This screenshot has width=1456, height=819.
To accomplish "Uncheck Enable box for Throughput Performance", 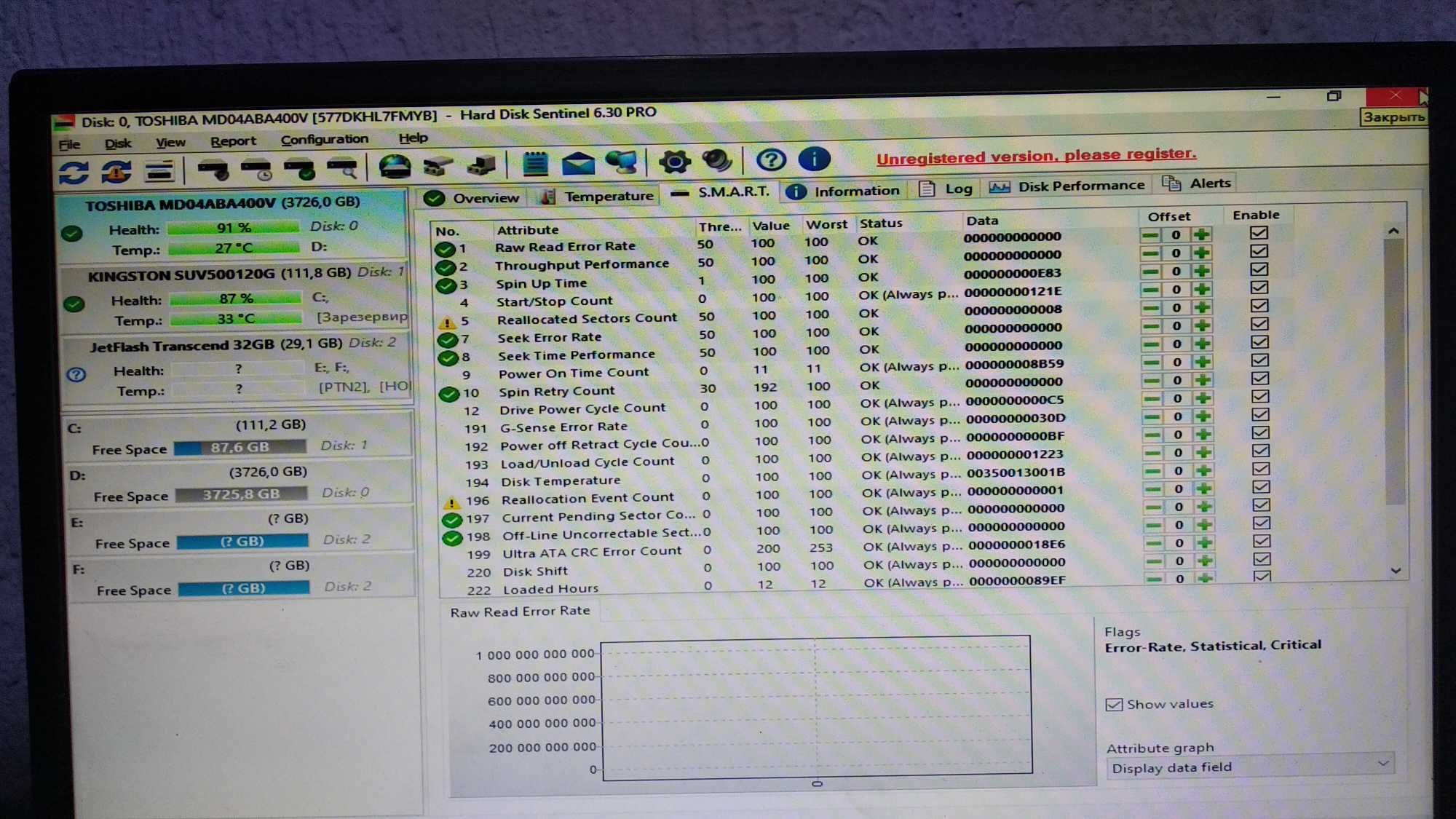I will pyautogui.click(x=1259, y=251).
